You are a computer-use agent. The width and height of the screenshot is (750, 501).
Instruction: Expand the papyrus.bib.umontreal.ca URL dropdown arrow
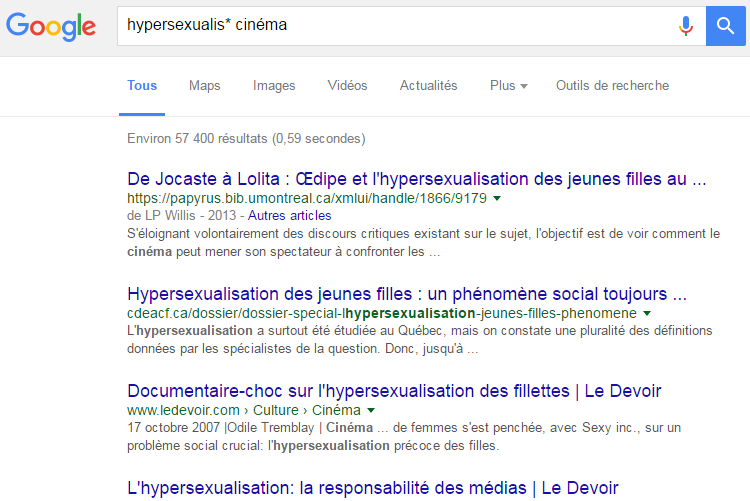pos(497,198)
